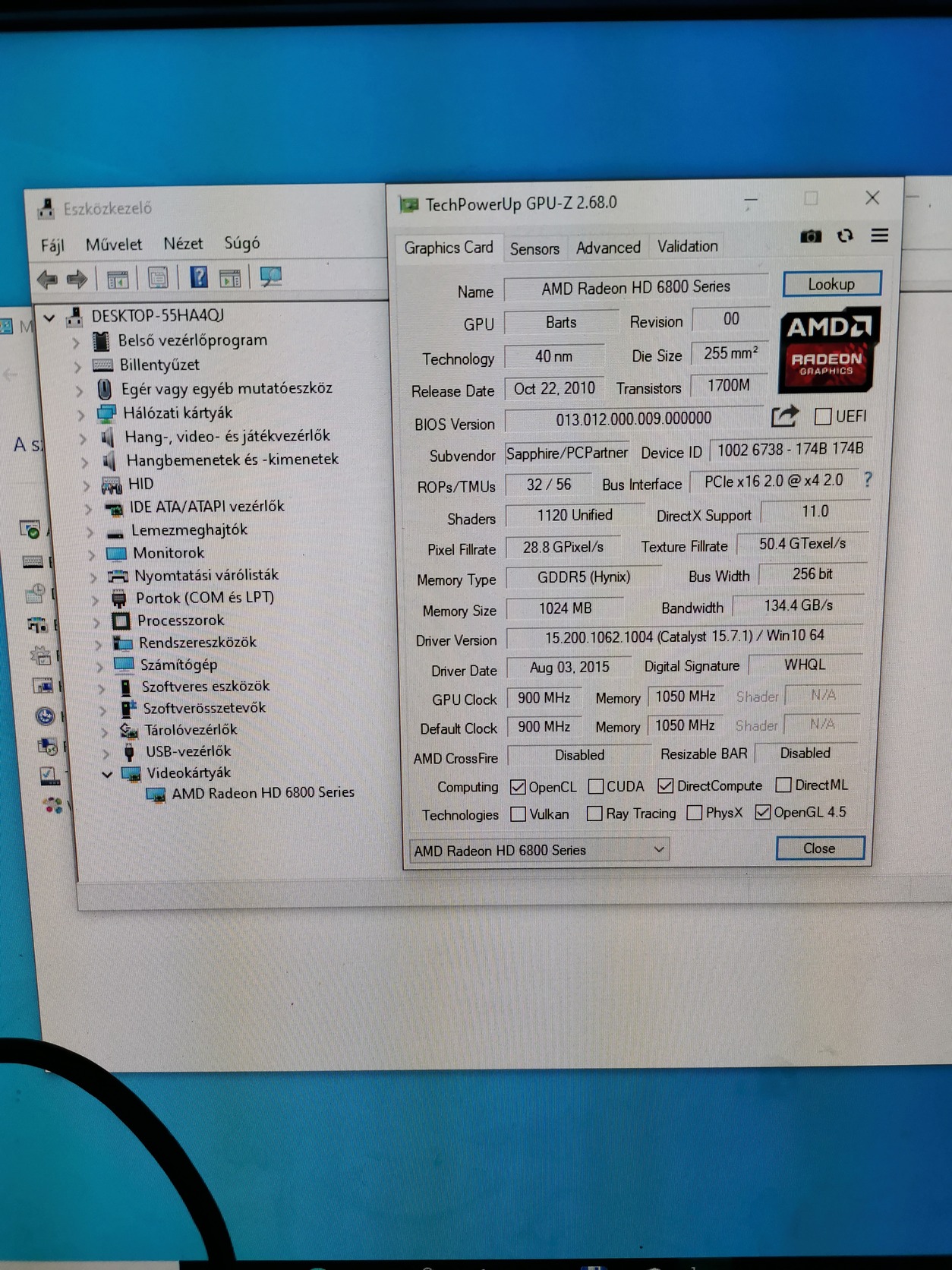Toggle the PhysX checkbox
Viewport: 952px width, 1270px height.
(x=694, y=813)
